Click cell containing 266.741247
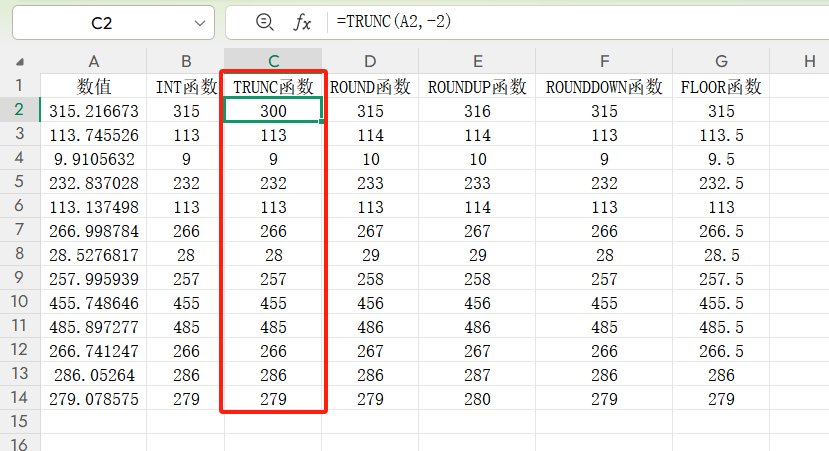Image resolution: width=829 pixels, height=451 pixels. (x=94, y=351)
